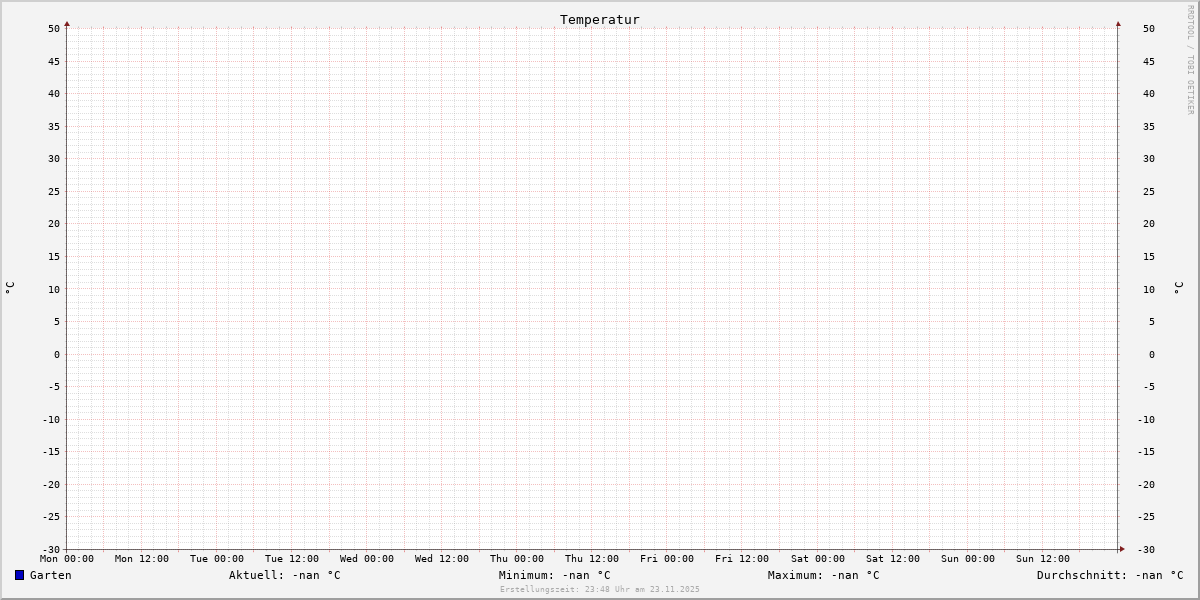This screenshot has height=600, width=1200.
Task: Click the Erstellungszeit timestamp text
Action: point(600,590)
